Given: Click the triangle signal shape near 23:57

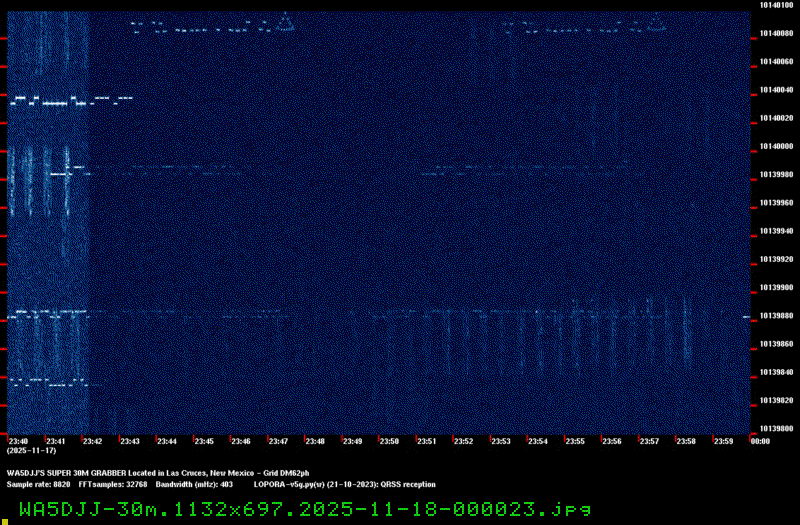Looking at the screenshot, I should point(634,21).
